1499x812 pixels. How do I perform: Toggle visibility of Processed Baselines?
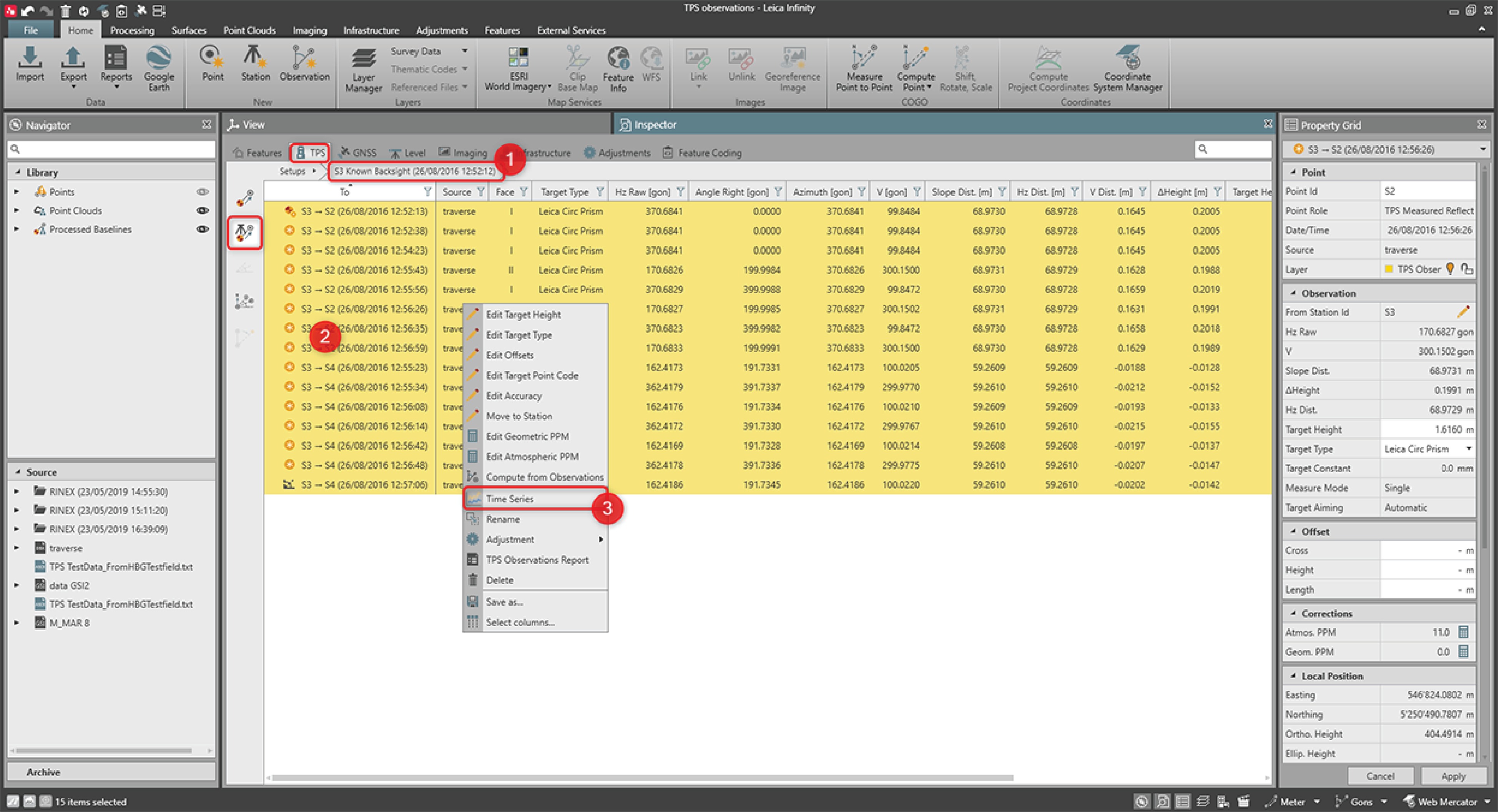[202, 229]
